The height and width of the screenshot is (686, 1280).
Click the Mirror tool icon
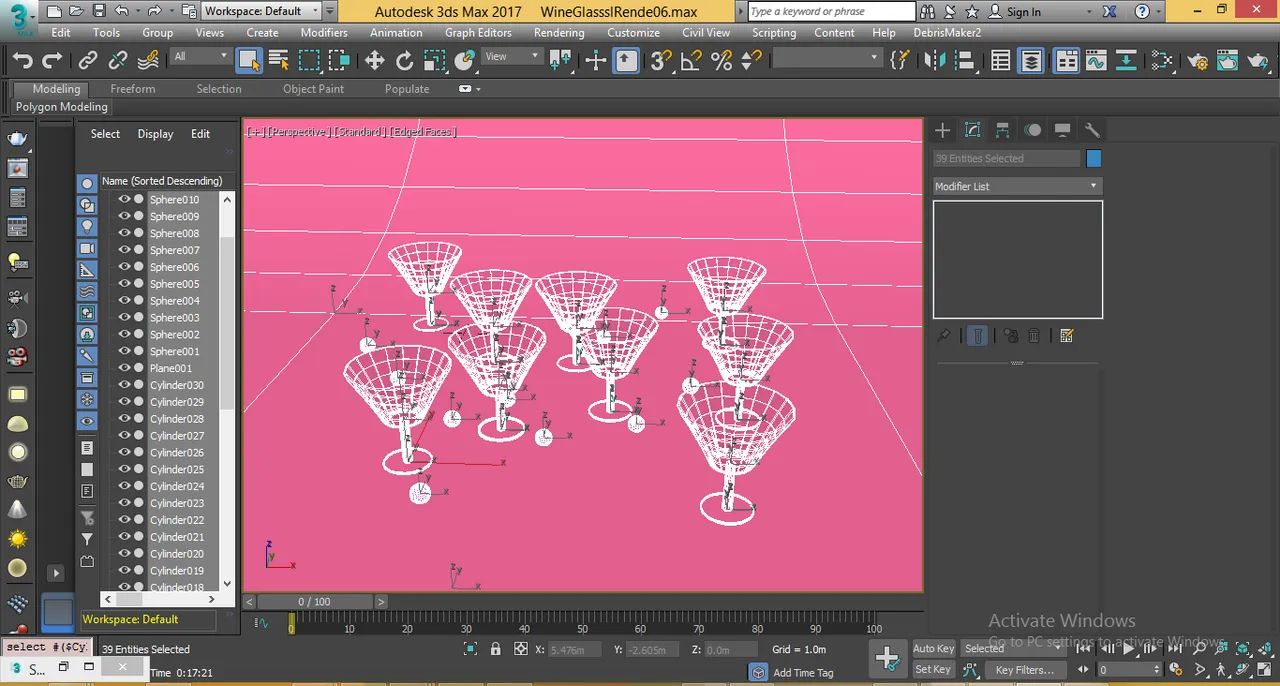point(935,60)
